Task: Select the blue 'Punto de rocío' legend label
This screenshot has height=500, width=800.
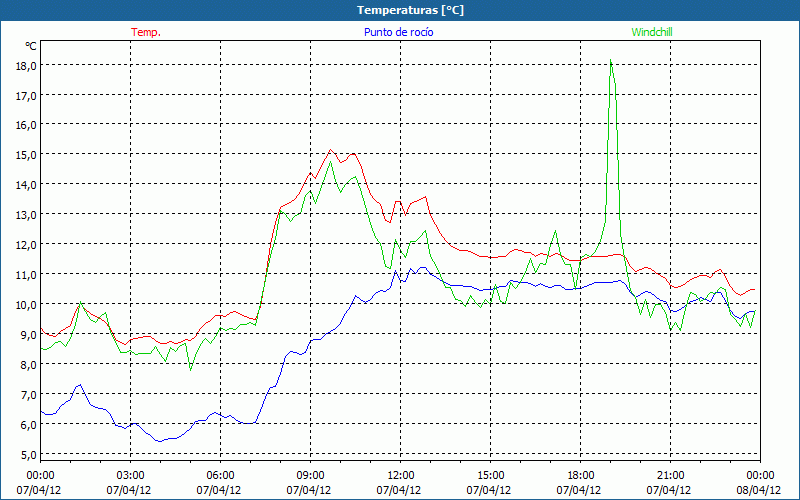Action: click(398, 32)
